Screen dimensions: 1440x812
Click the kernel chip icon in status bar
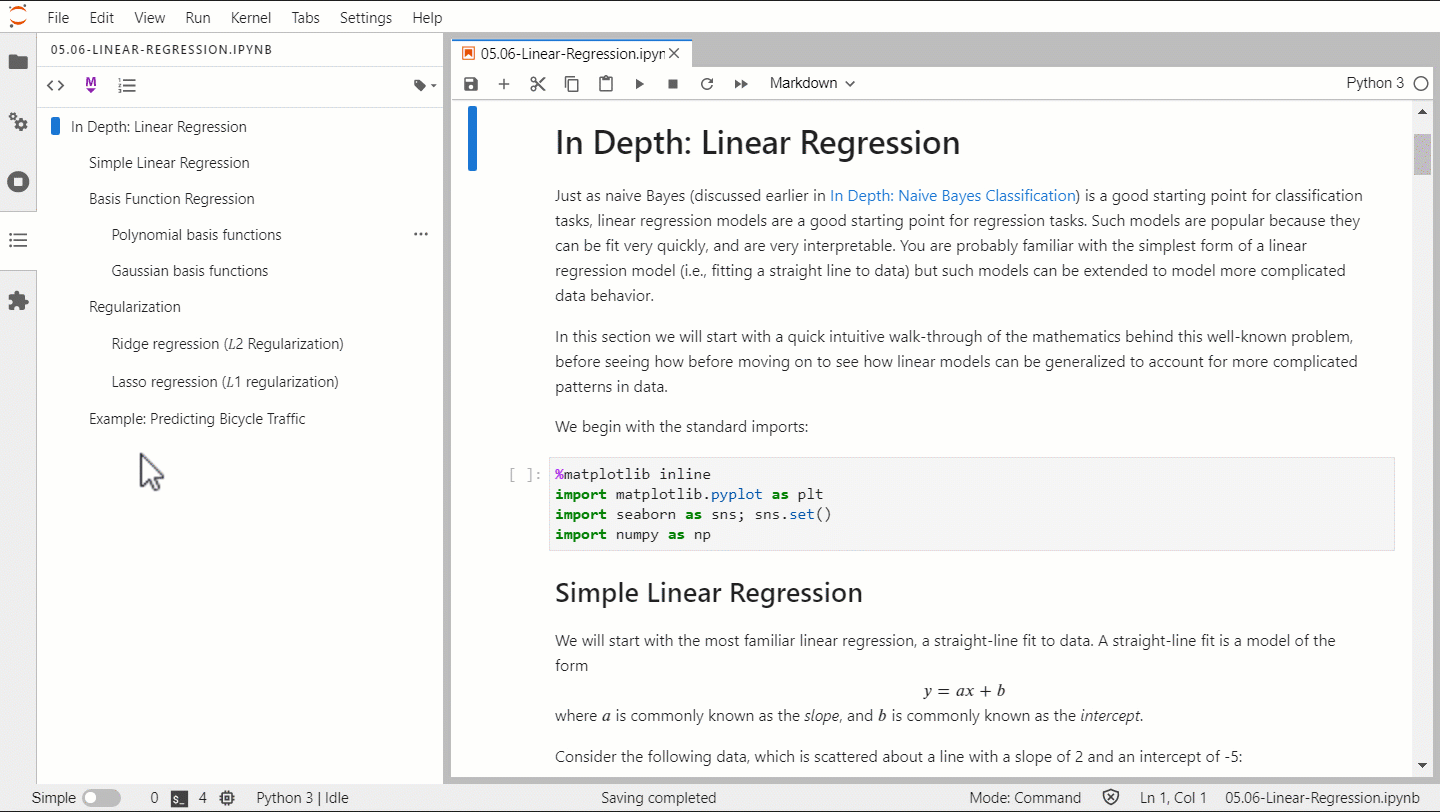(227, 798)
